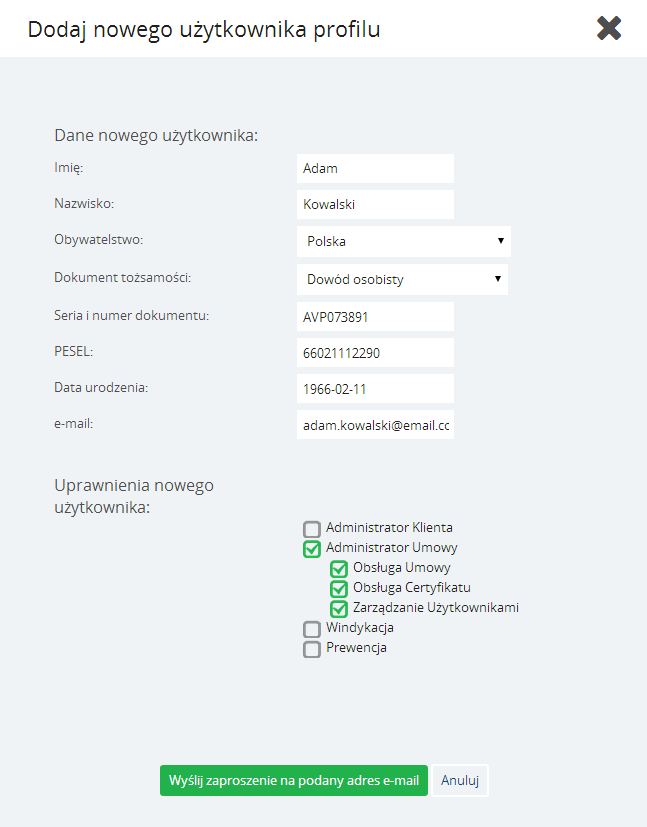Enable the Administrator Klienta checkbox
The image size is (647, 827).
click(x=312, y=529)
